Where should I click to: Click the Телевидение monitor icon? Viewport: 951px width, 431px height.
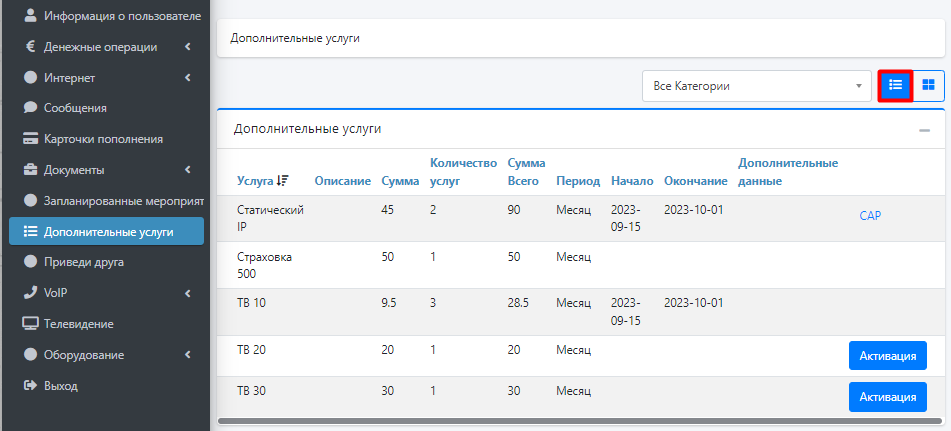pos(30,324)
